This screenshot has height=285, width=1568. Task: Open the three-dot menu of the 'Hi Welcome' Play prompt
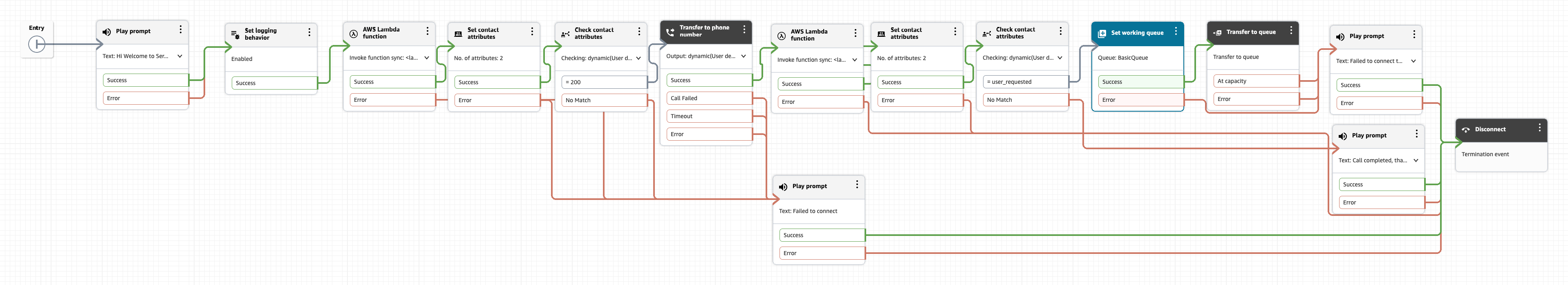pos(180,30)
